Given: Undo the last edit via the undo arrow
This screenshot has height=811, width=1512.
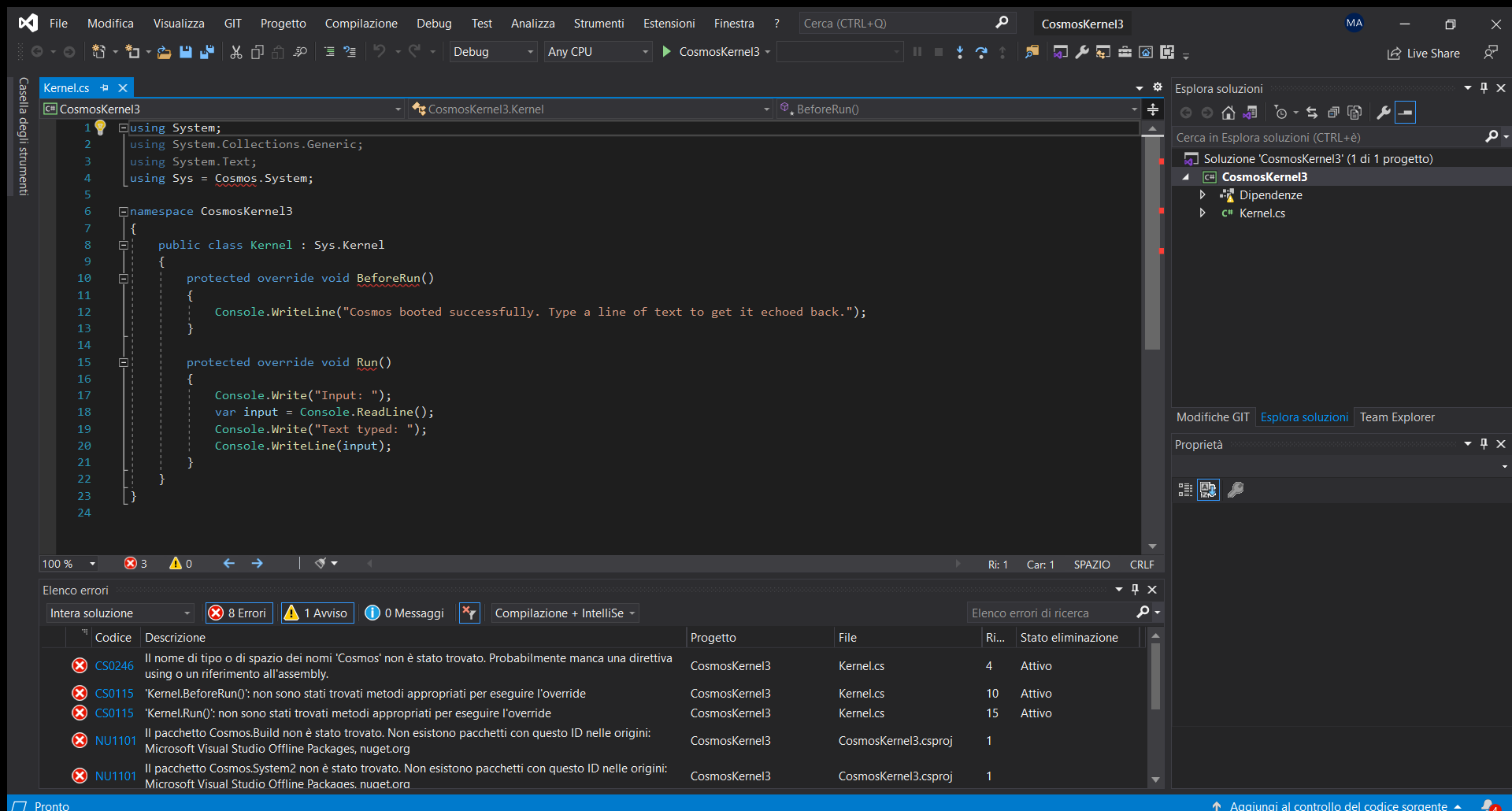Looking at the screenshot, I should (380, 51).
